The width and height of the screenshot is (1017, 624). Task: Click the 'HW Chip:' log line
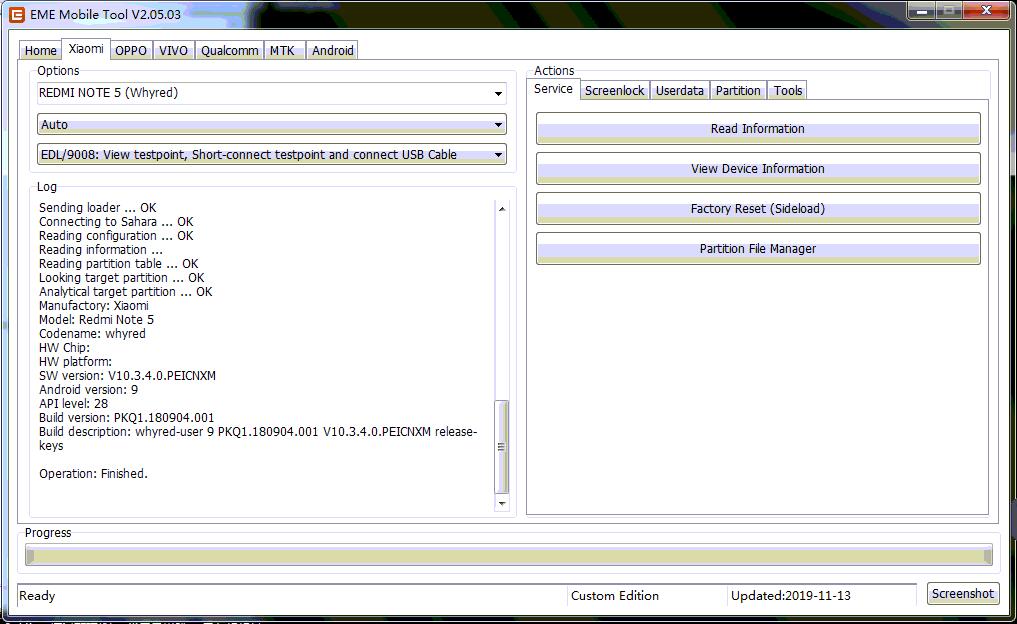click(64, 348)
